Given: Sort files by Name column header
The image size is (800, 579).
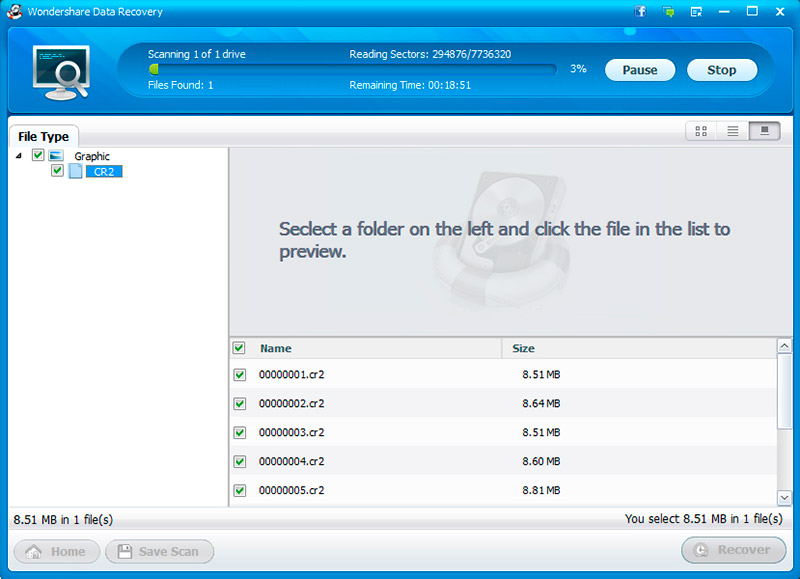Looking at the screenshot, I should pyautogui.click(x=276, y=349).
